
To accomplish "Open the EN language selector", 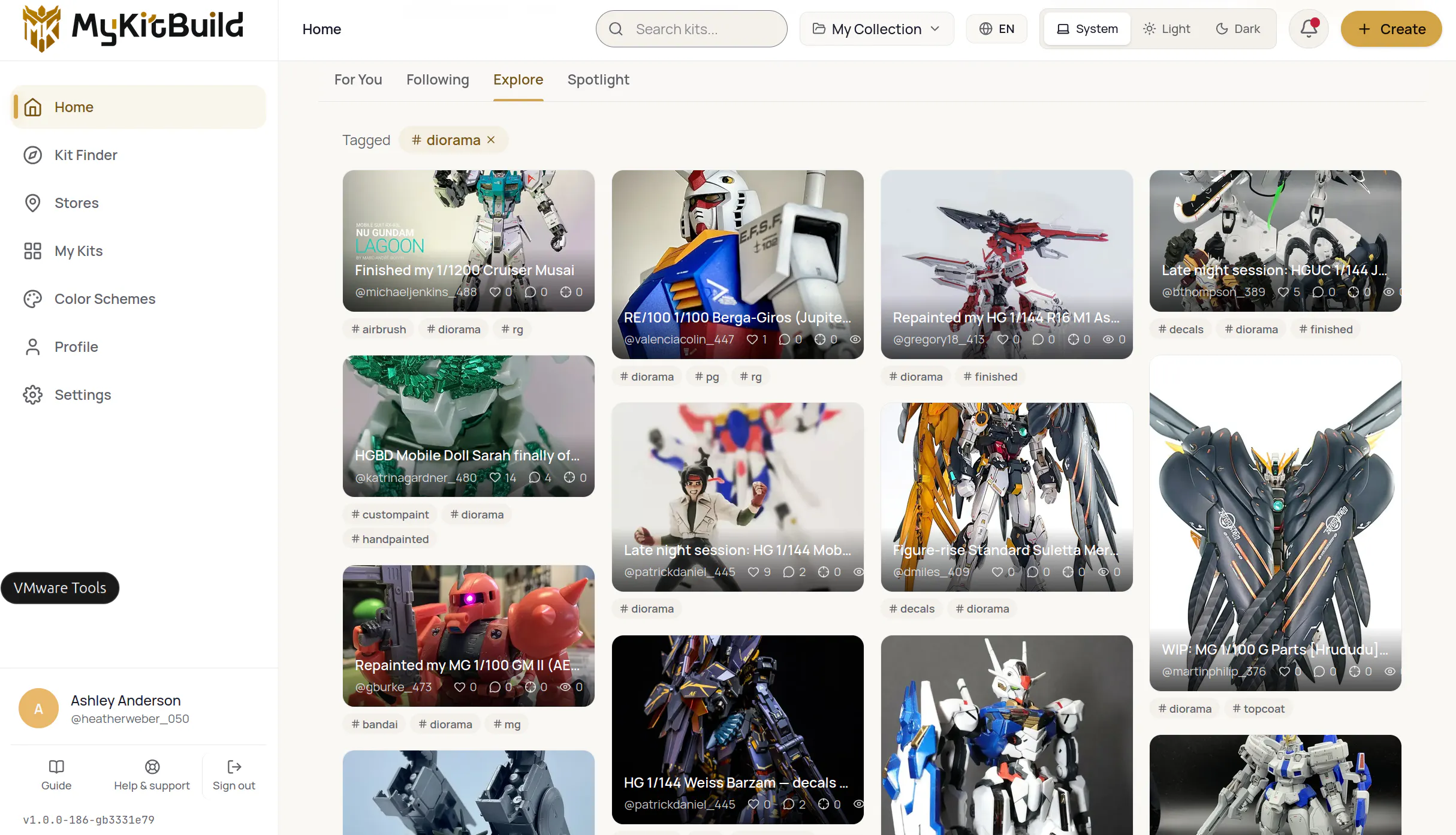I will 997,29.
